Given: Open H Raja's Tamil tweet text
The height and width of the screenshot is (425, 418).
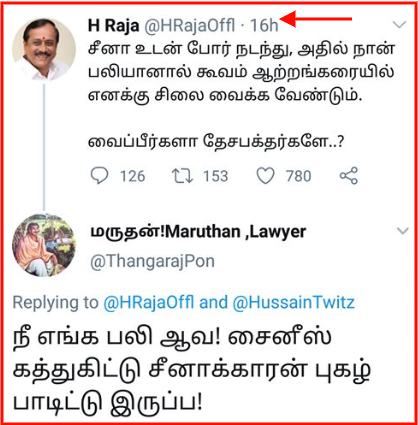Looking at the screenshot, I should [x=241, y=96].
